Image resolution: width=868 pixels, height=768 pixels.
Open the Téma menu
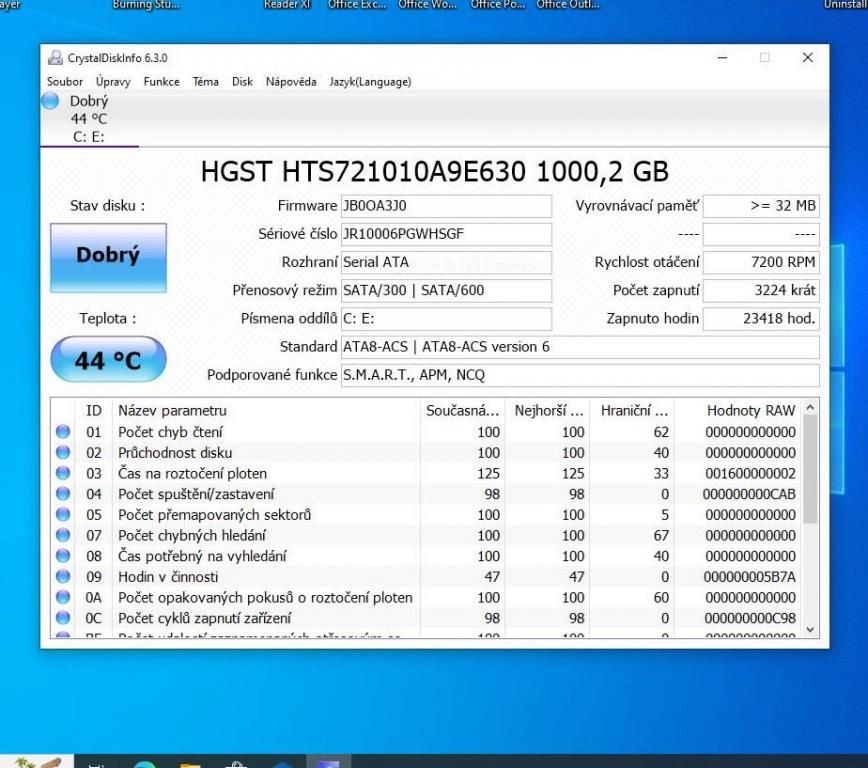coord(205,82)
